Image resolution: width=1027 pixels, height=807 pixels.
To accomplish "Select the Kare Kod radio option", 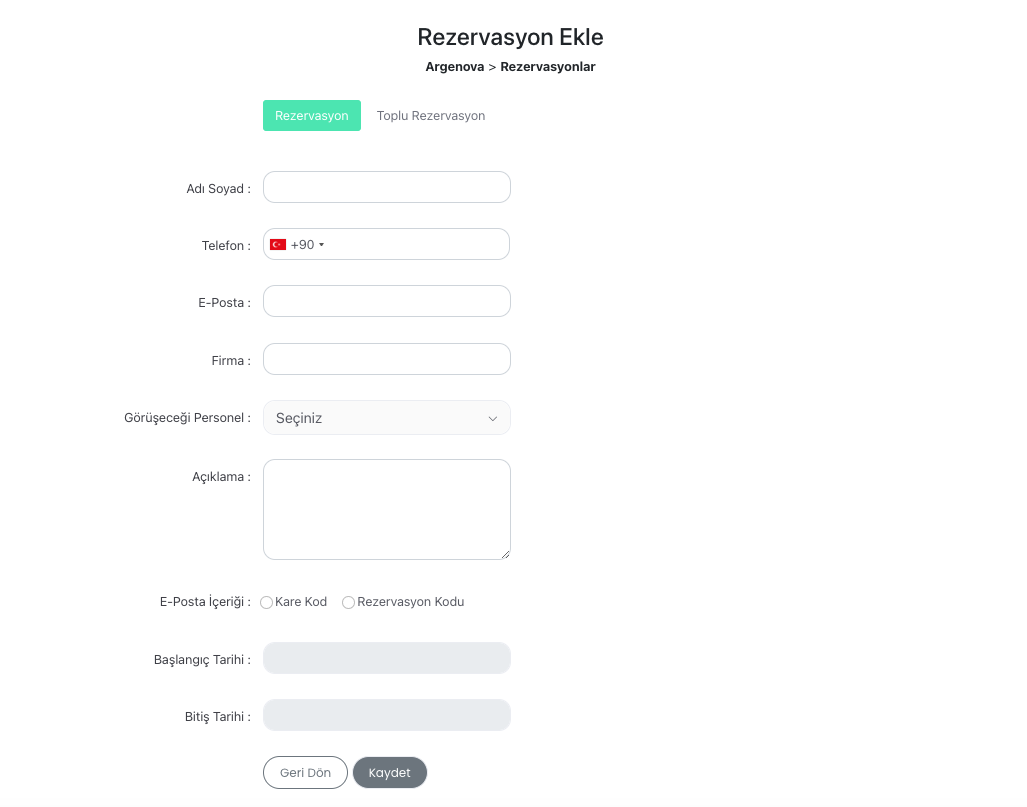I will click(267, 603).
